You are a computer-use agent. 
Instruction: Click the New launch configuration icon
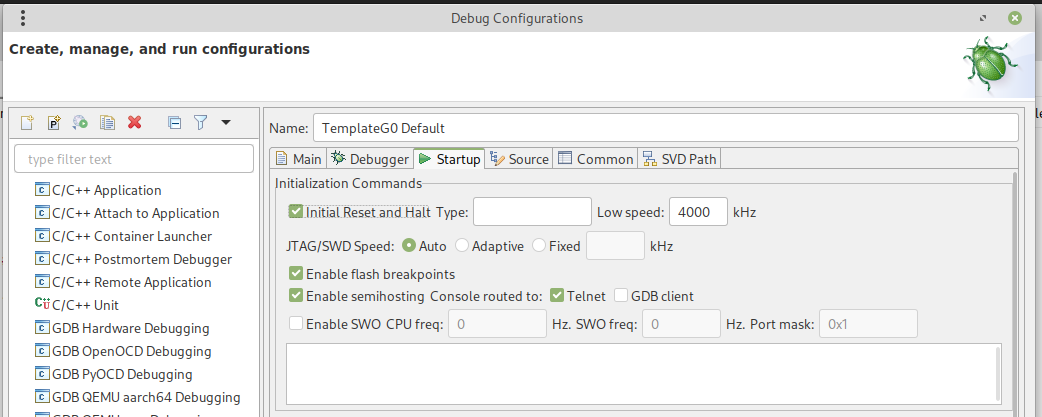(28, 122)
